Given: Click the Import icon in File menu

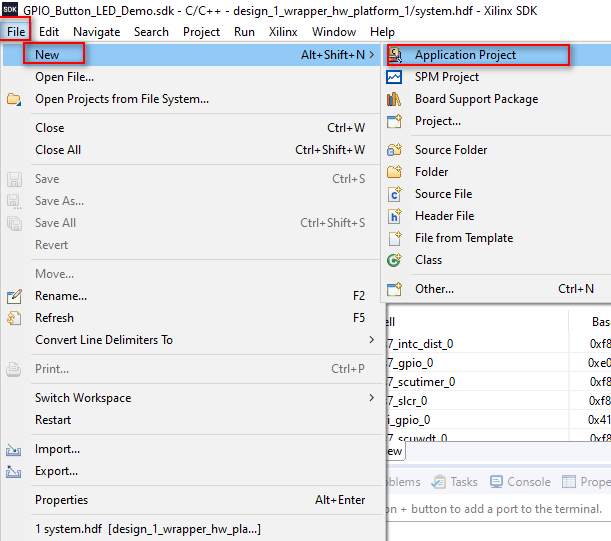Looking at the screenshot, I should pyautogui.click(x=14, y=449).
